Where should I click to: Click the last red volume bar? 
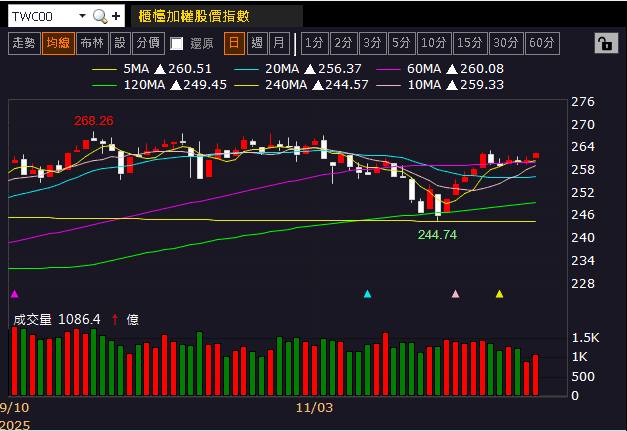point(535,375)
